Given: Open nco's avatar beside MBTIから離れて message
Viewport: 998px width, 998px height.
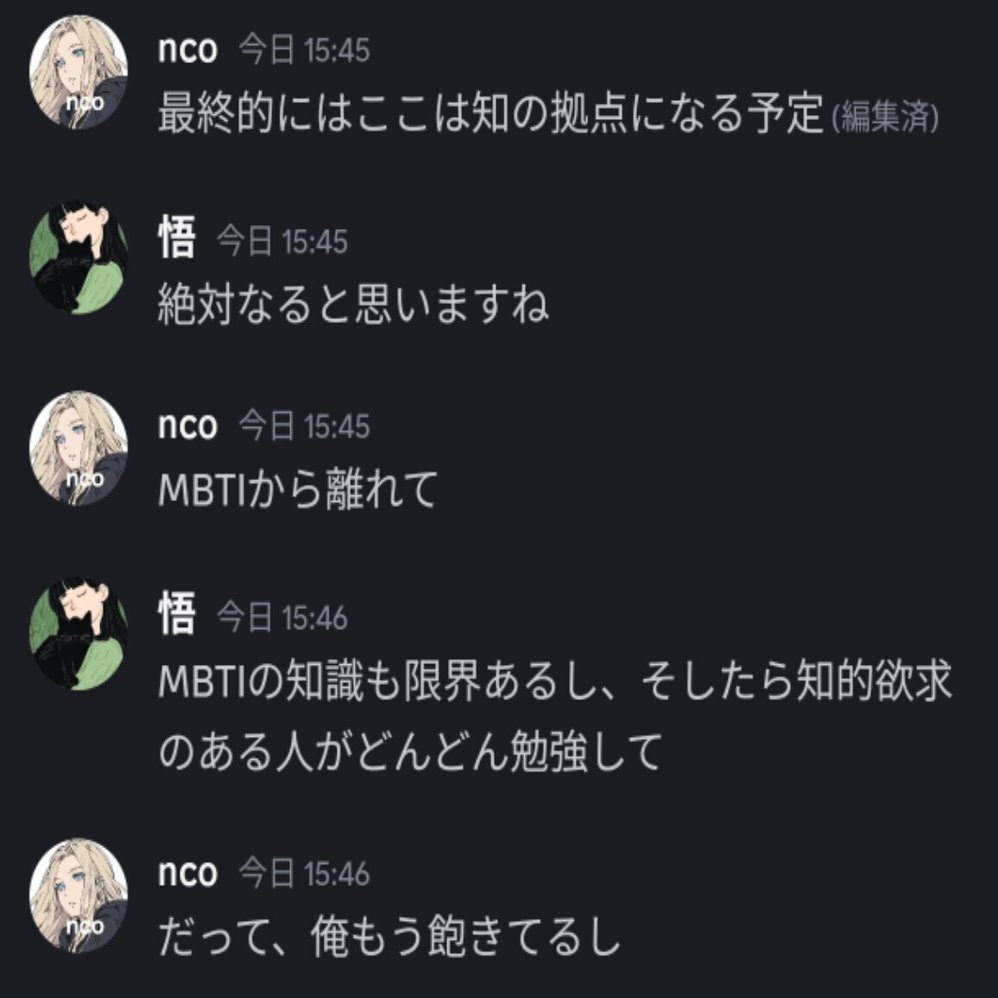Looking at the screenshot, I should coord(78,447).
